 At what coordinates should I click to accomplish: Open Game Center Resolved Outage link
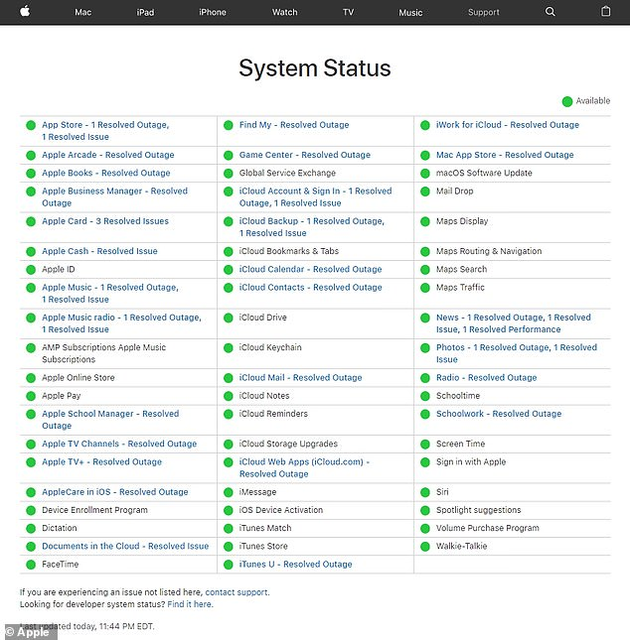(305, 155)
